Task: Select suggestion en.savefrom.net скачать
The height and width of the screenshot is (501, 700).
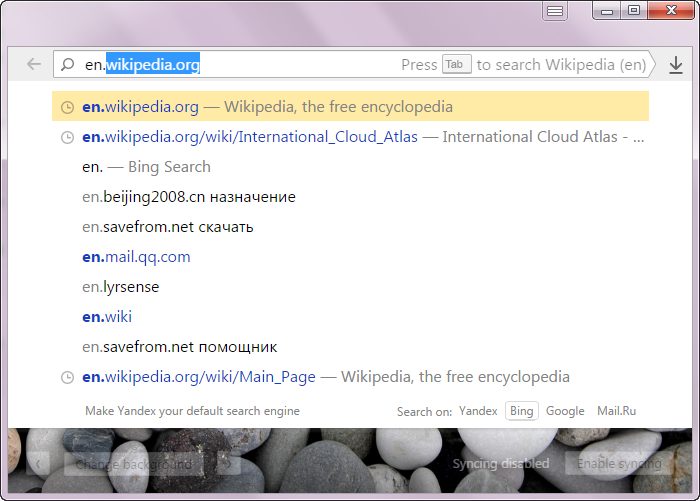Action: coord(350,227)
